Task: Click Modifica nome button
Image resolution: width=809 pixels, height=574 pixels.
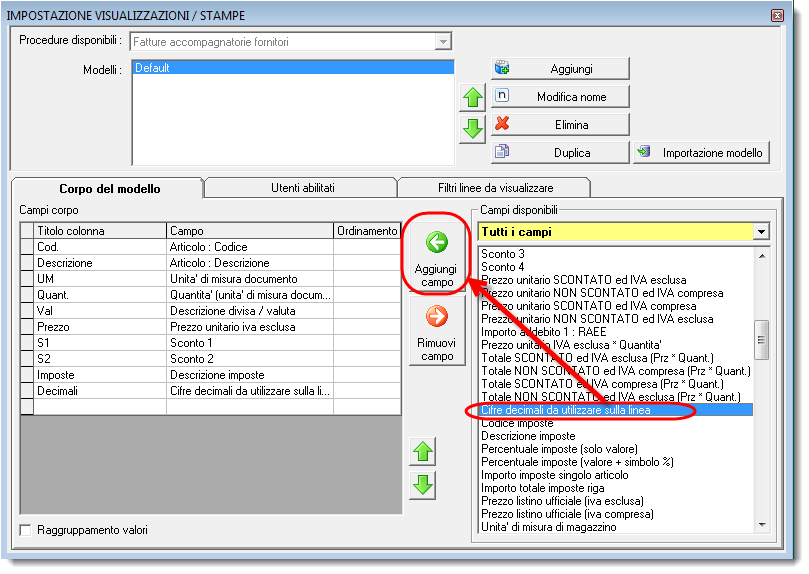Action: (x=560, y=96)
